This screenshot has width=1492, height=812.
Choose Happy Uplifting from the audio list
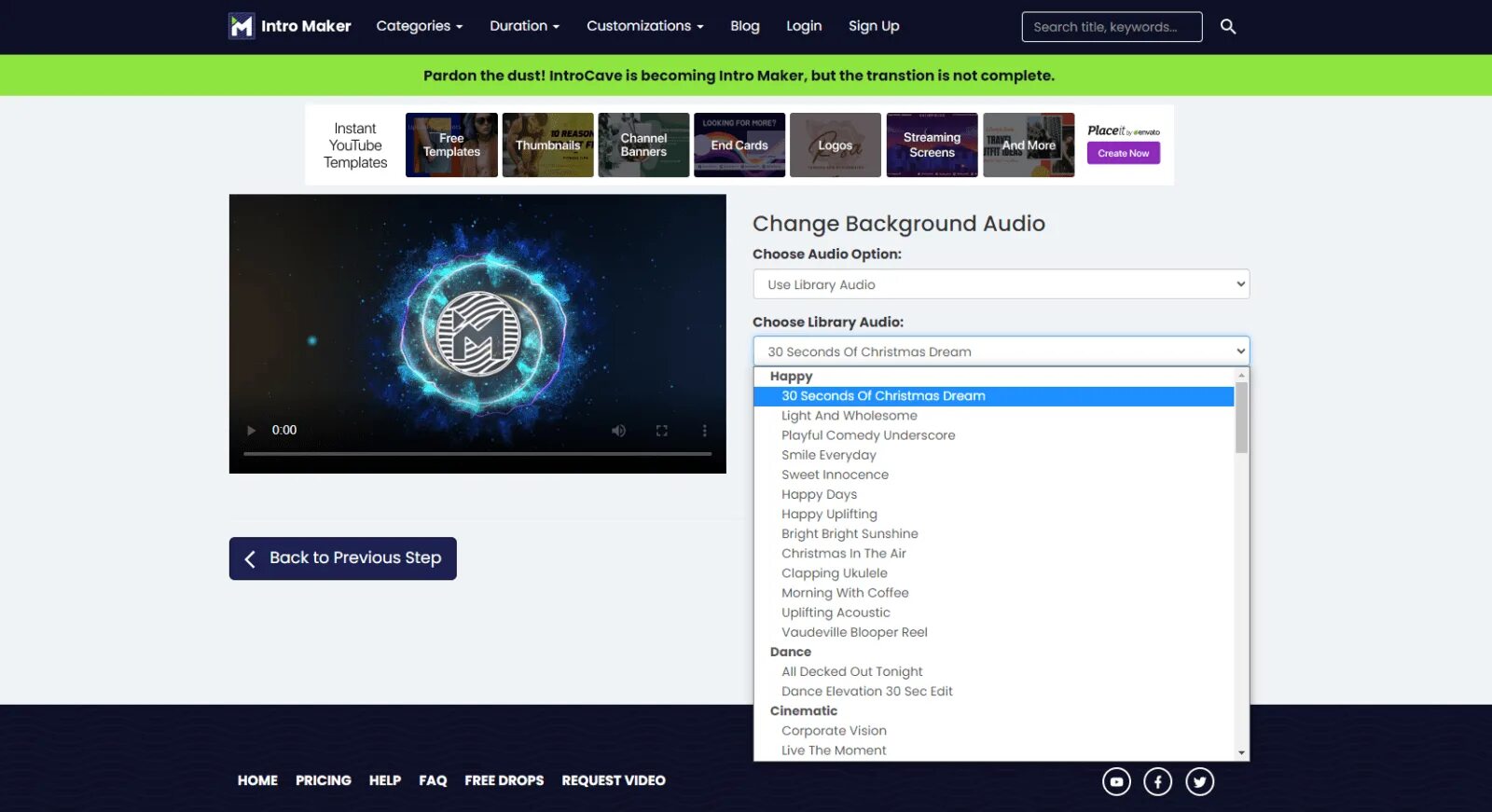994,515
